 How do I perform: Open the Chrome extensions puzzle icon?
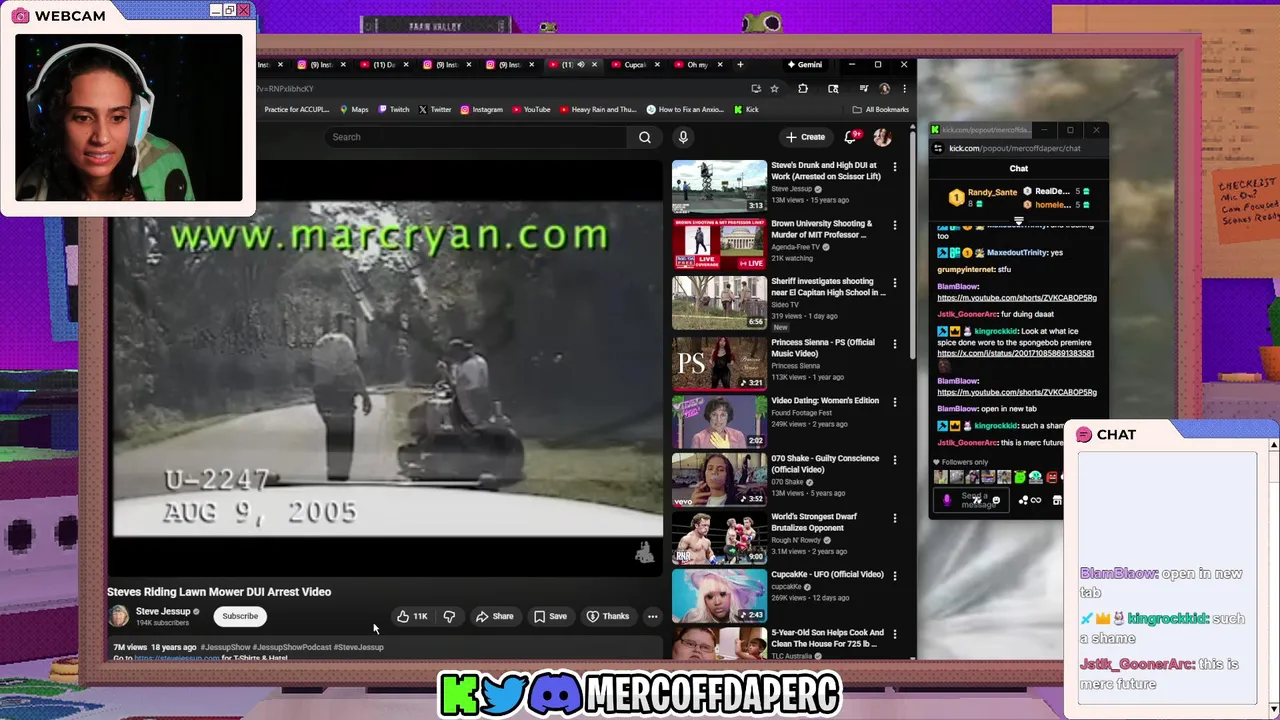click(802, 88)
